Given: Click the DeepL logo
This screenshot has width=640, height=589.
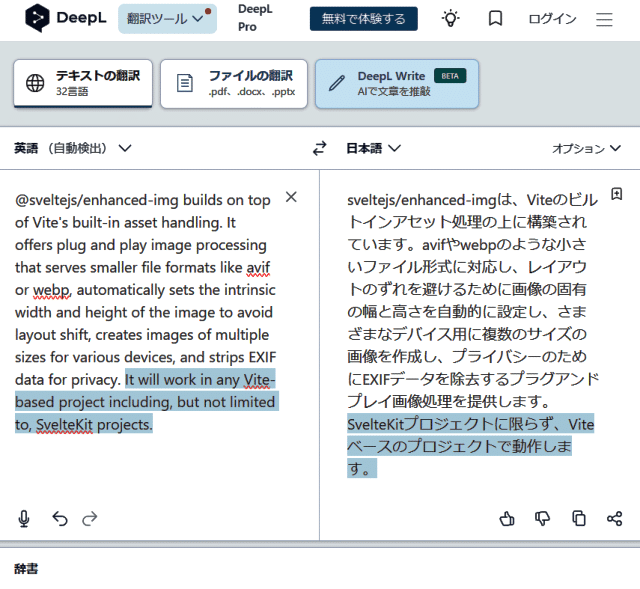Looking at the screenshot, I should (65, 18).
